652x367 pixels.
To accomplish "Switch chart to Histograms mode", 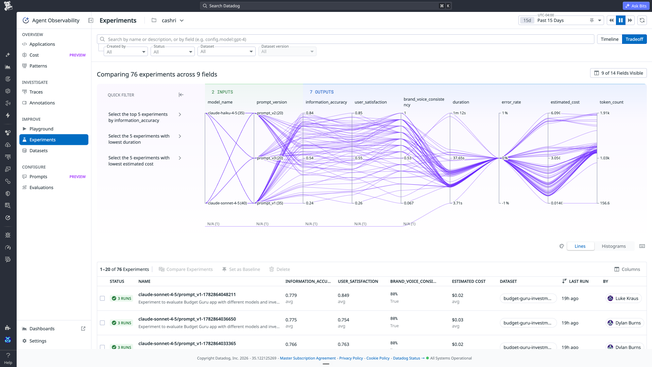I will click(x=613, y=246).
